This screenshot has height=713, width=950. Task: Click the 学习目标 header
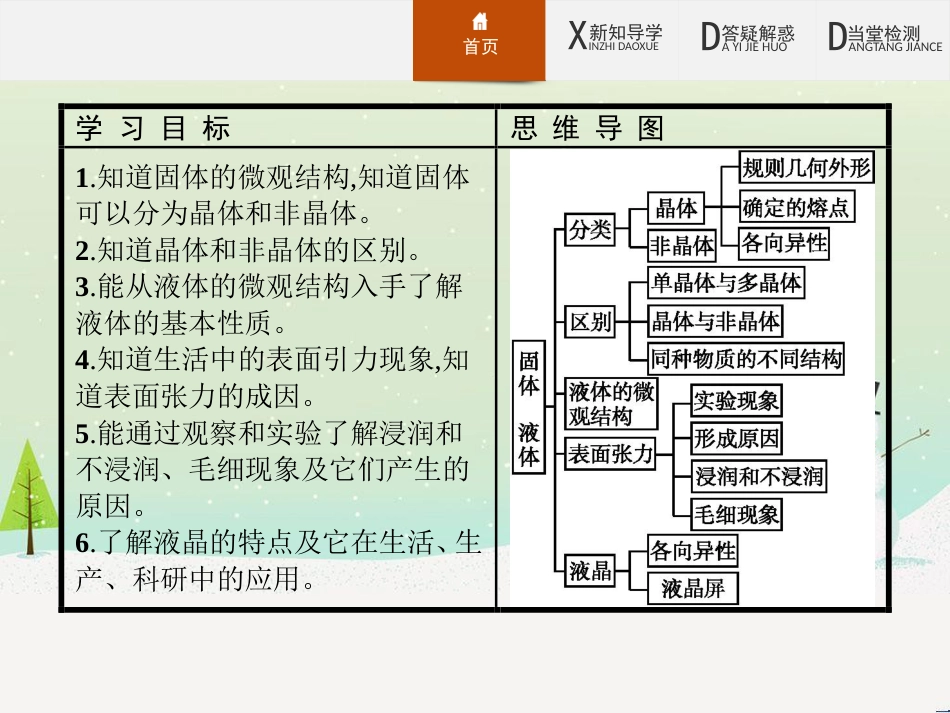tap(153, 128)
